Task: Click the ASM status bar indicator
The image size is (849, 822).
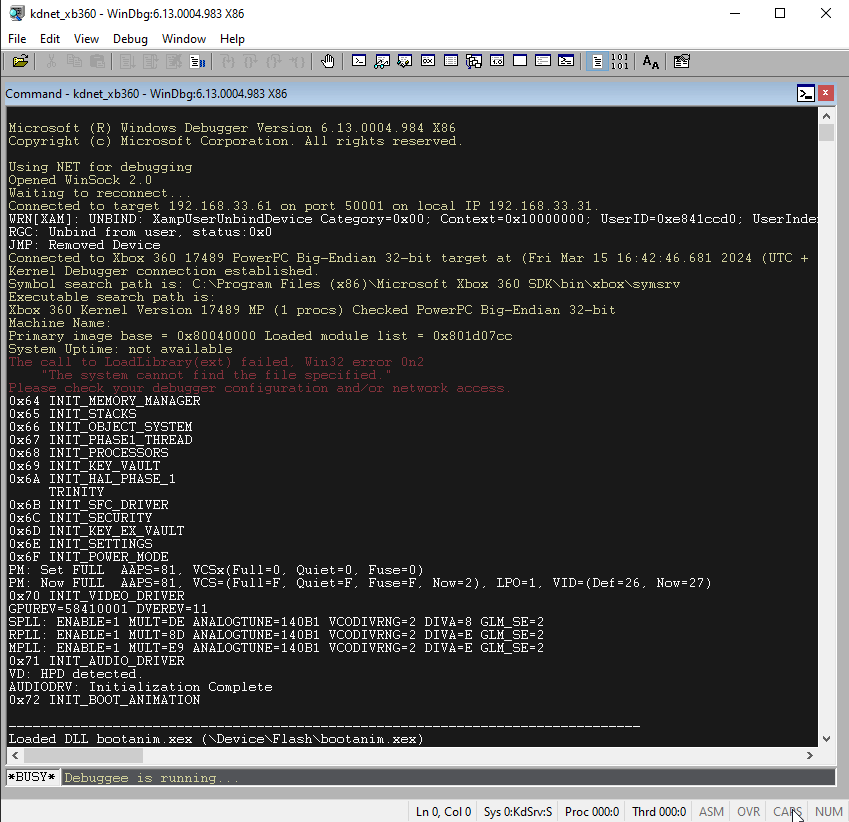Action: coord(711,812)
